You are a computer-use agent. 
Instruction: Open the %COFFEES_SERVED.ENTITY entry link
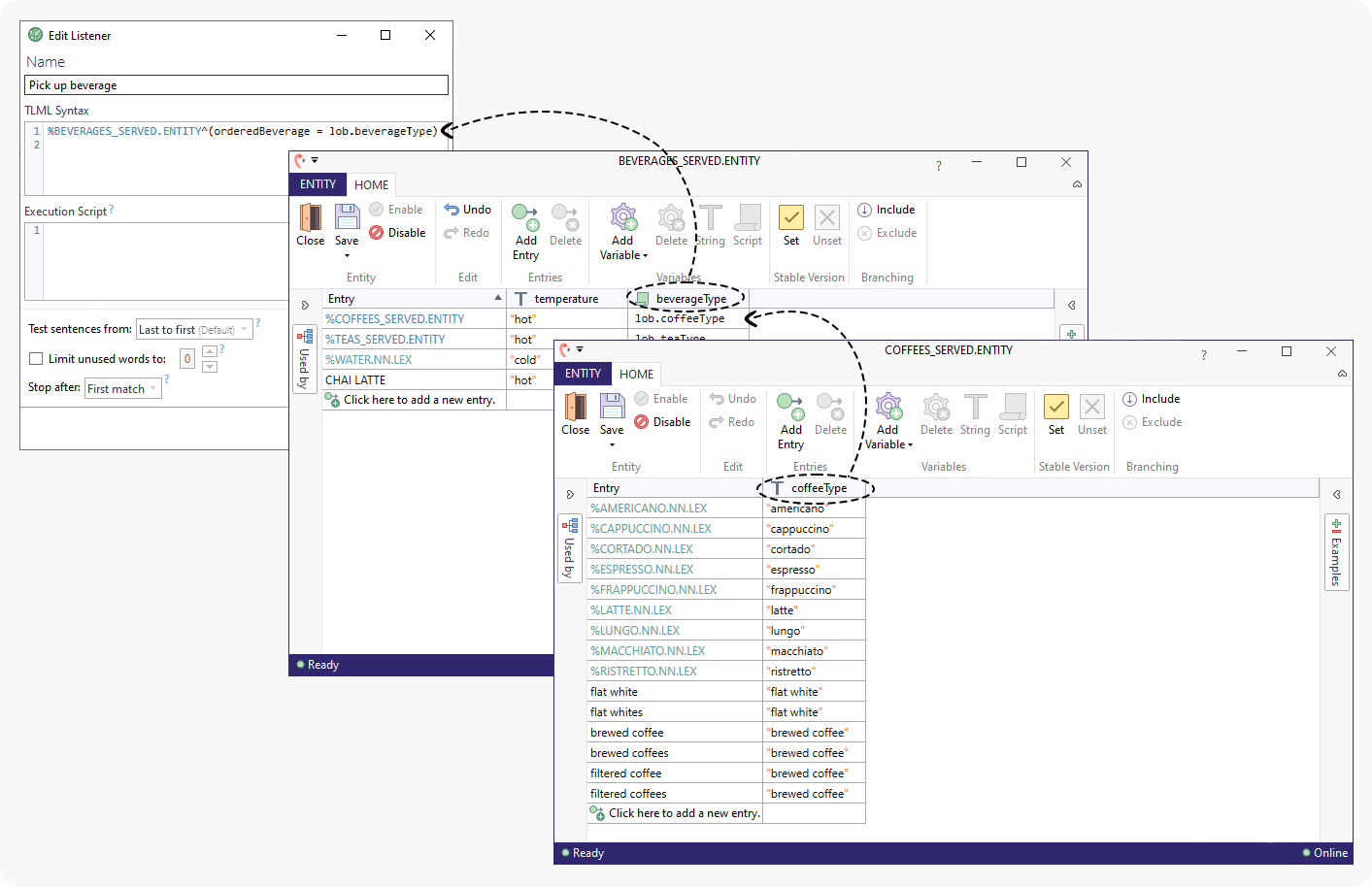394,319
